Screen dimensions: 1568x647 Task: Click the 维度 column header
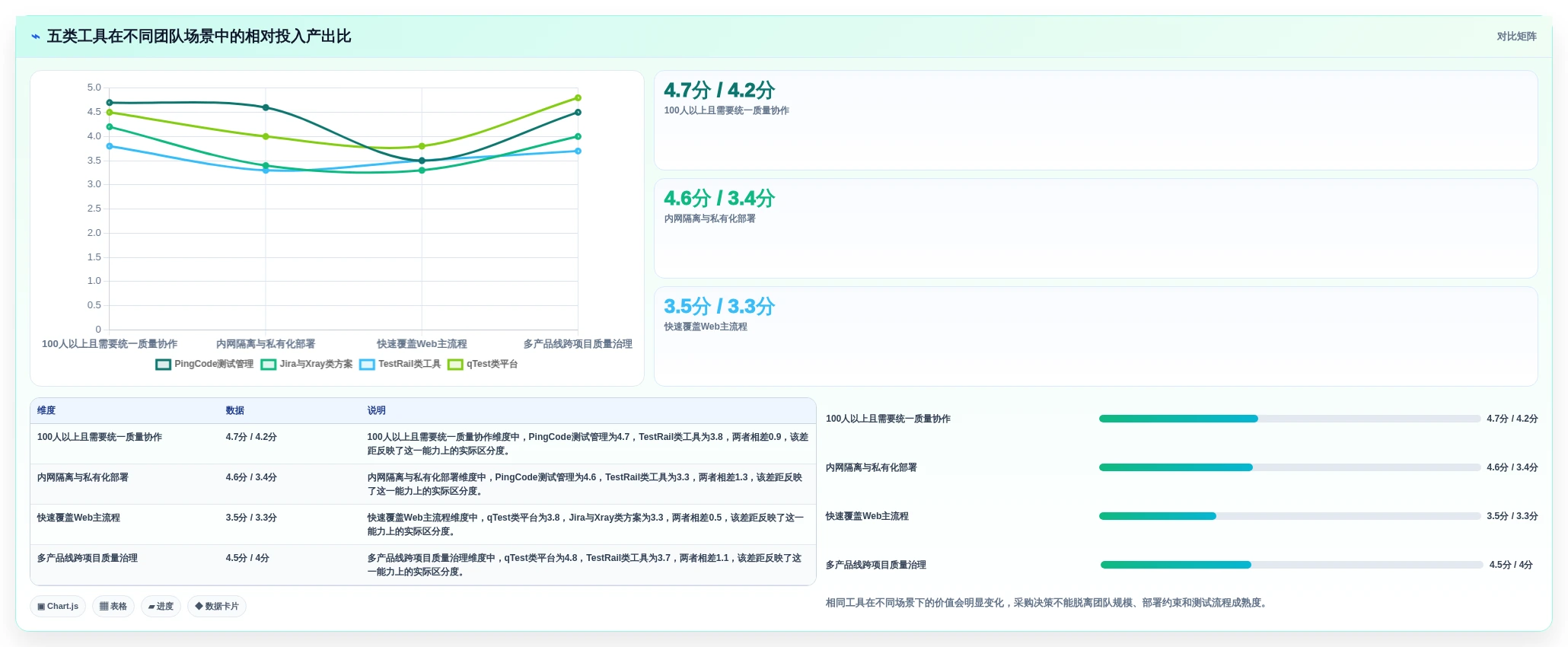click(46, 410)
